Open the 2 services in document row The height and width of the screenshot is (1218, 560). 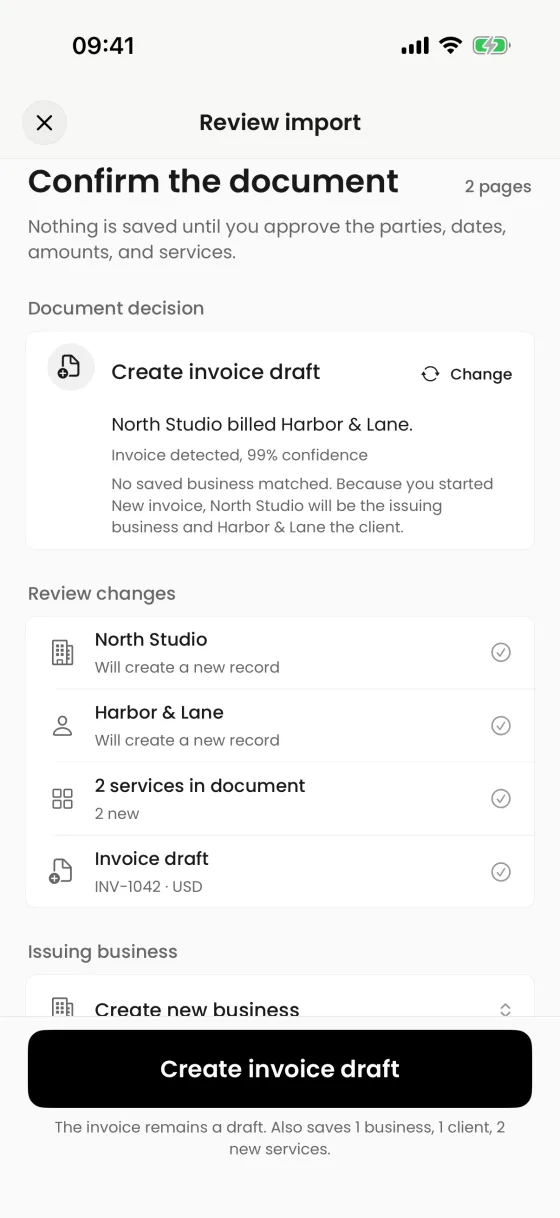pyautogui.click(x=280, y=799)
